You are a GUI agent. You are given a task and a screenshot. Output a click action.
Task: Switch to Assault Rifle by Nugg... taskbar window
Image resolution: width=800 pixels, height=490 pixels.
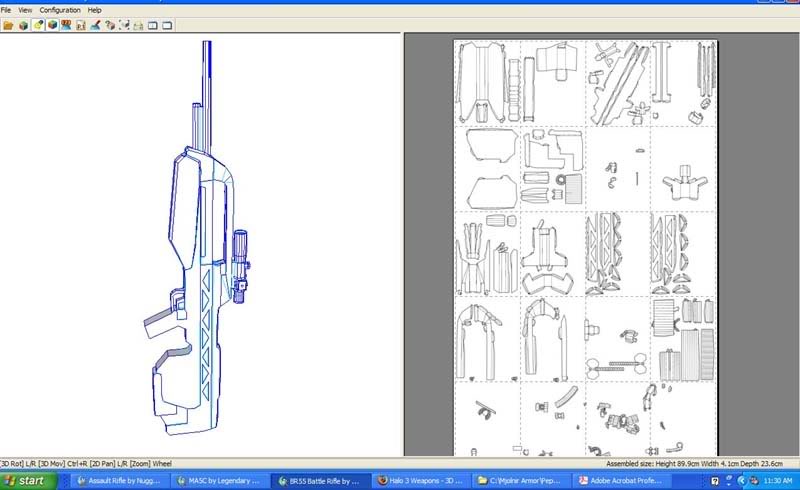(x=119, y=481)
